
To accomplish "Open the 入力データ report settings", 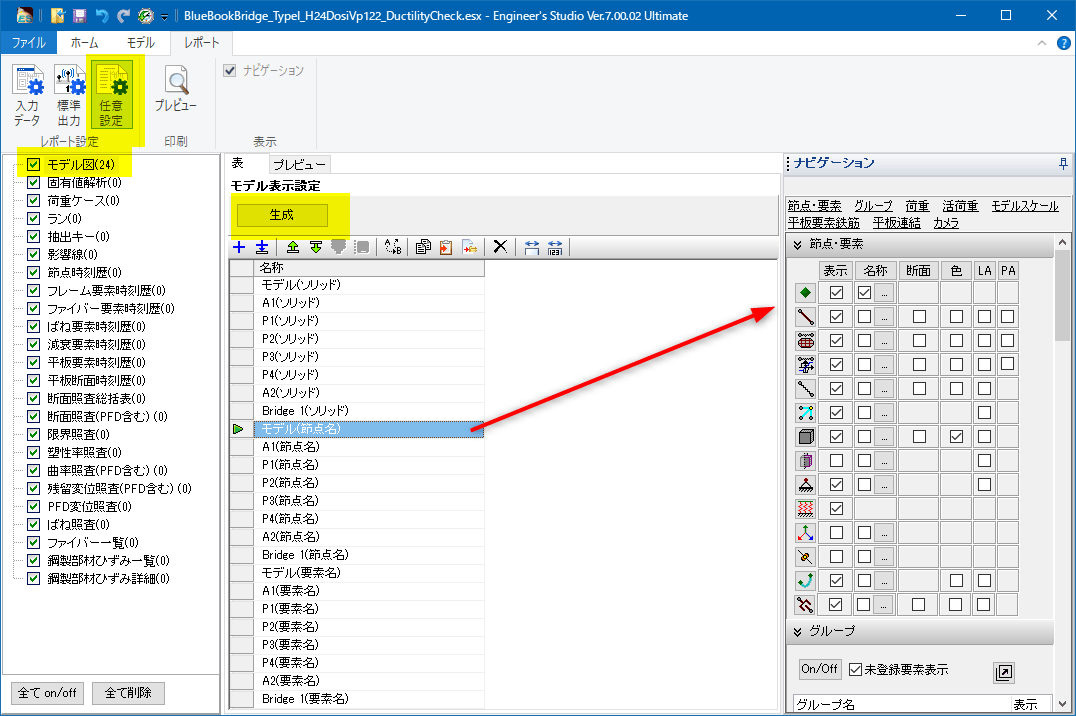I will 27,96.
